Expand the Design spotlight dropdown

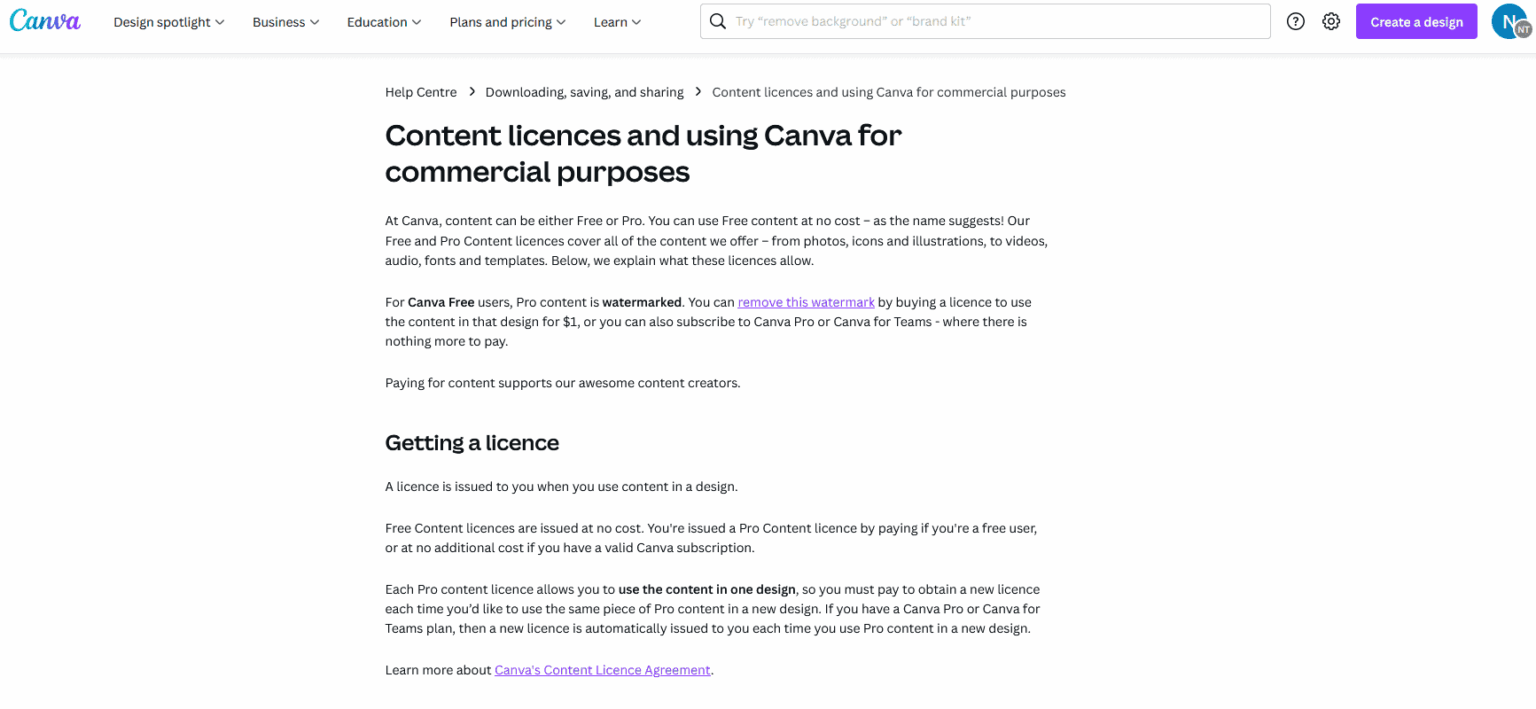168,21
